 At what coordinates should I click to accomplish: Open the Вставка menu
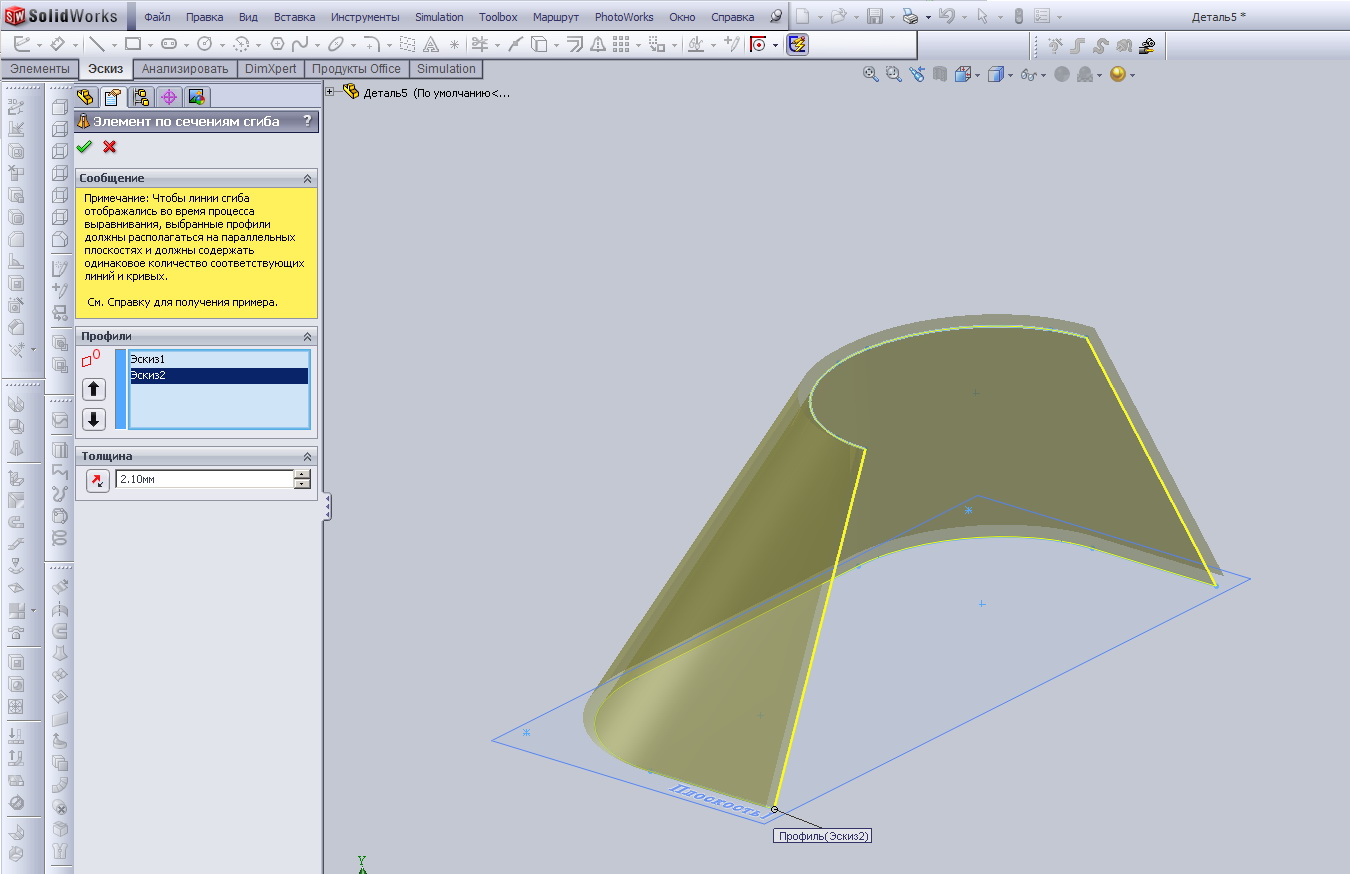tap(294, 17)
